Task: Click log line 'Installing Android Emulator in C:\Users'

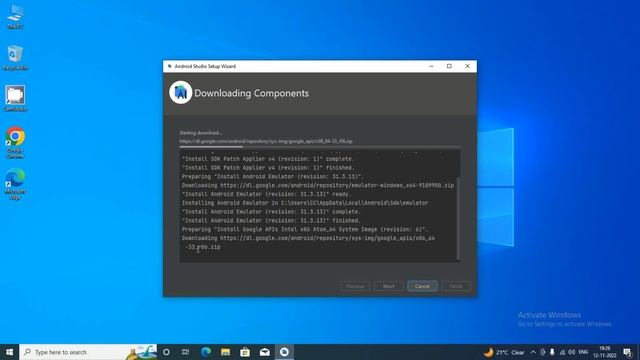Action: pos(305,203)
